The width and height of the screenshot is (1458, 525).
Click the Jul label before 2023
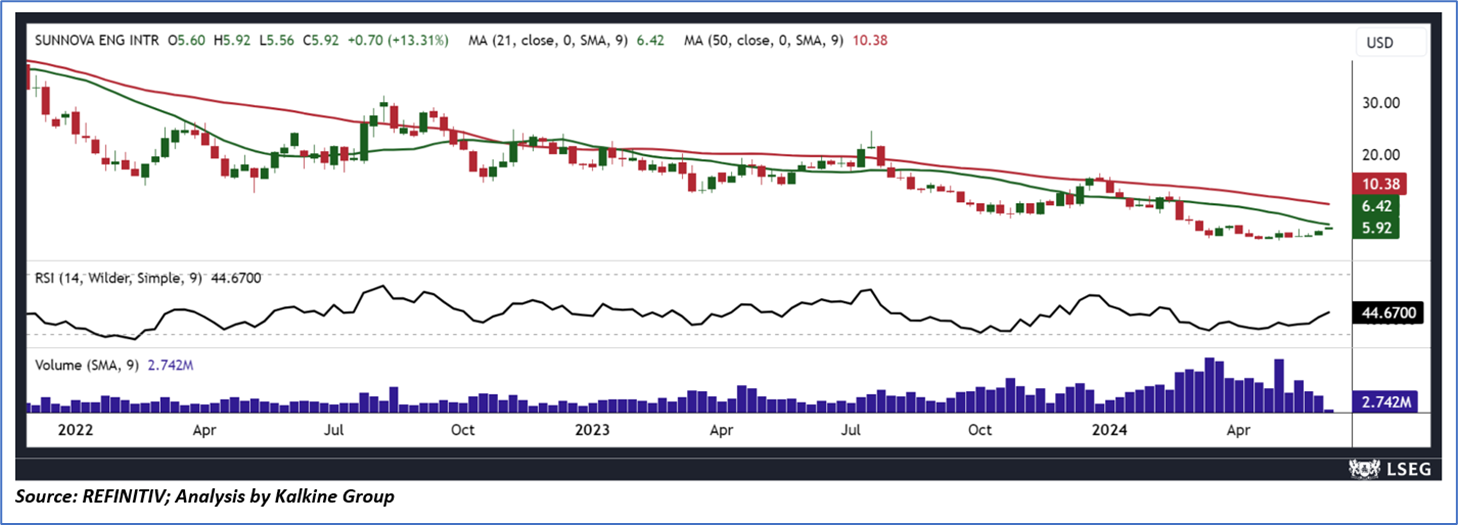pos(335,431)
